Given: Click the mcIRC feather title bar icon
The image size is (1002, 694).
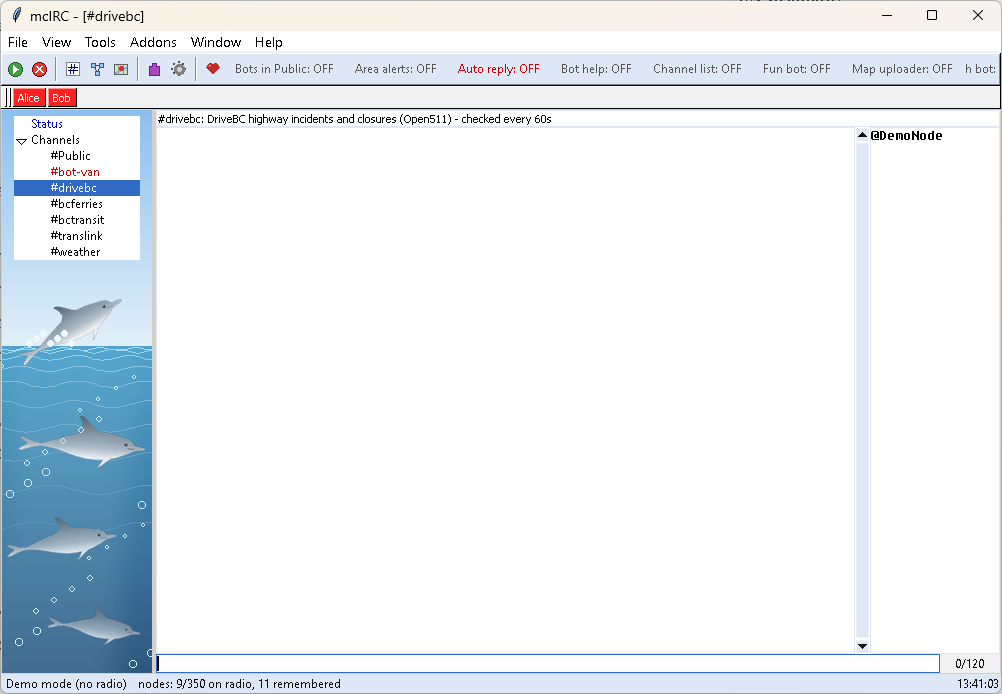Looking at the screenshot, I should 17,15.
